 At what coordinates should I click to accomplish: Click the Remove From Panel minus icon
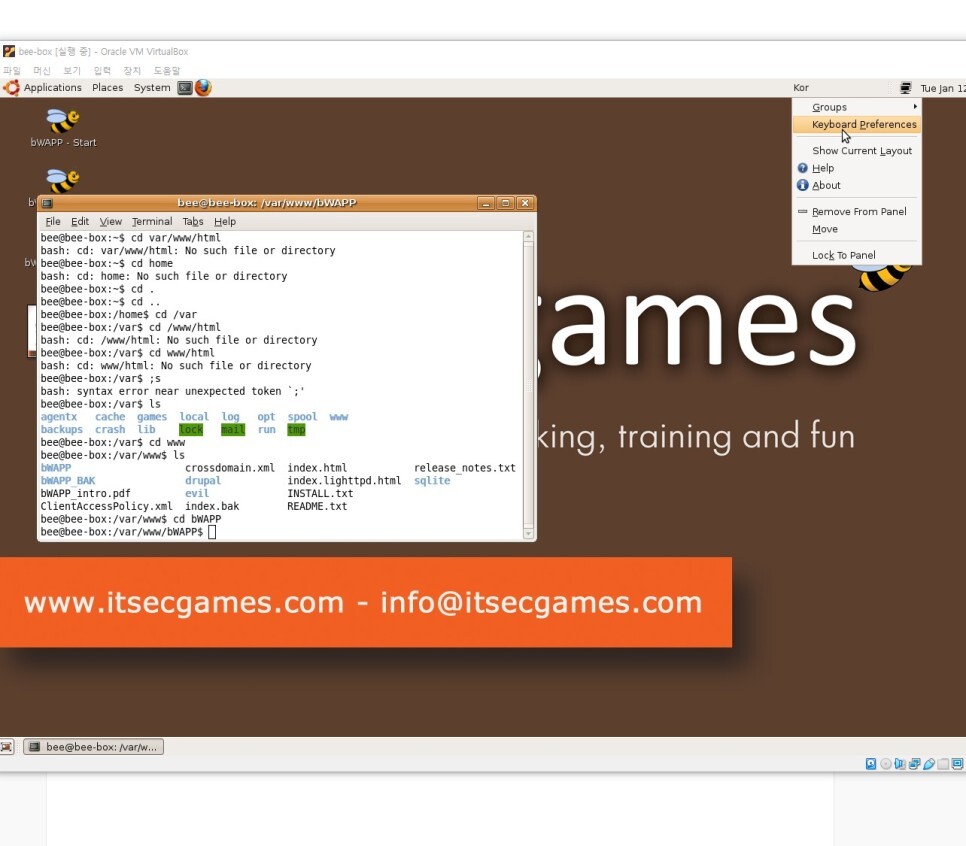pos(802,211)
